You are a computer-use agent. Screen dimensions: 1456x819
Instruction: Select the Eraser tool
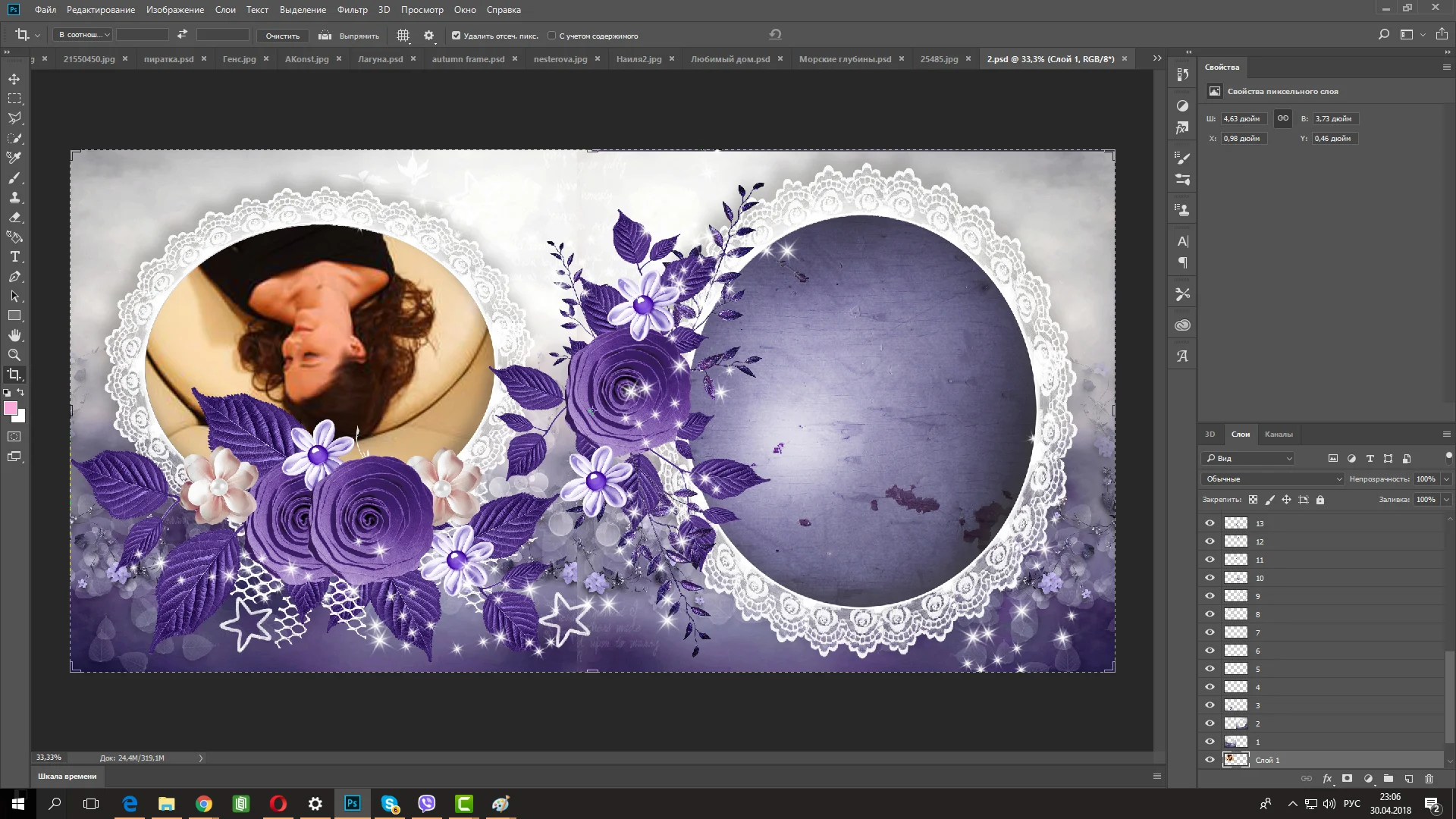[x=14, y=218]
